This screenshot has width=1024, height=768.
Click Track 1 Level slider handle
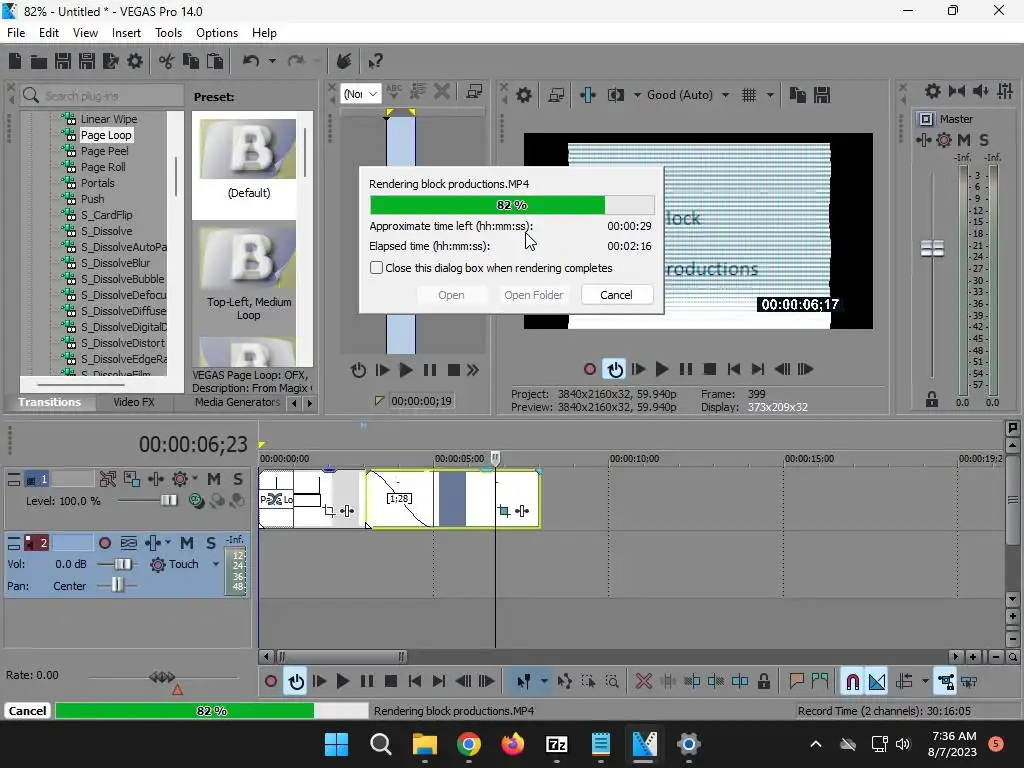[x=168, y=501]
